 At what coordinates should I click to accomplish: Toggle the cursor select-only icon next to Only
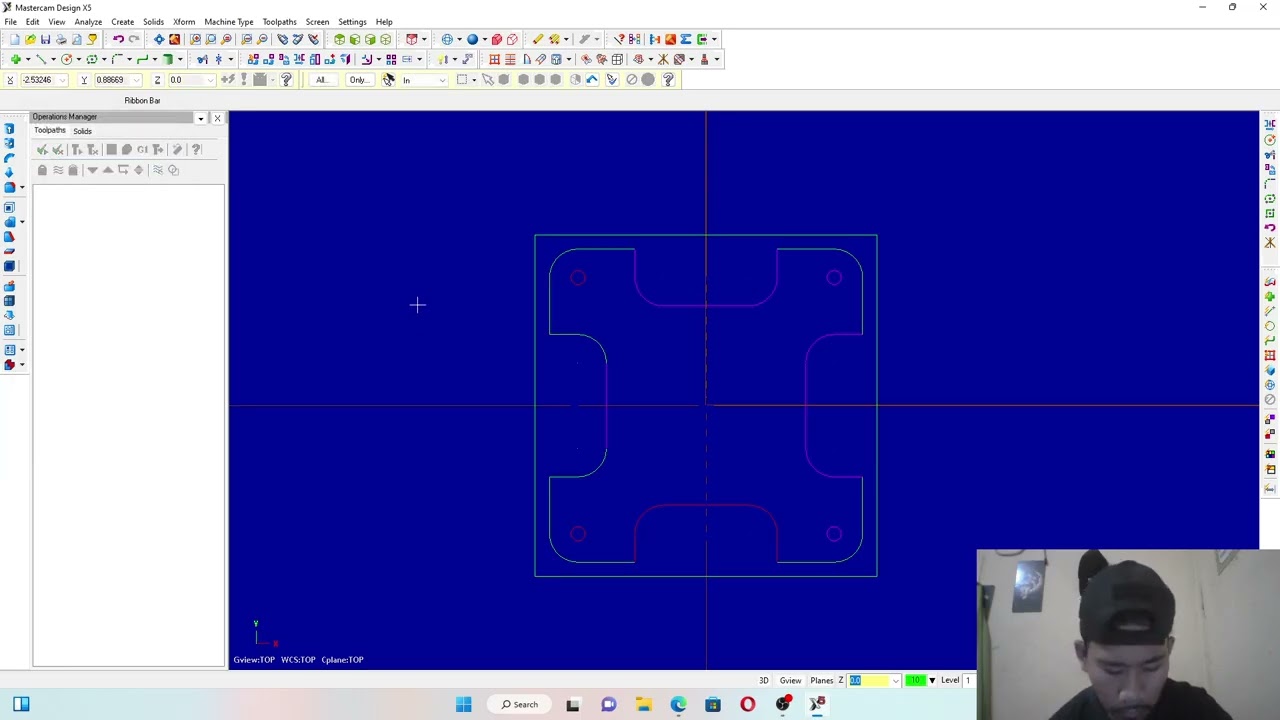[388, 79]
